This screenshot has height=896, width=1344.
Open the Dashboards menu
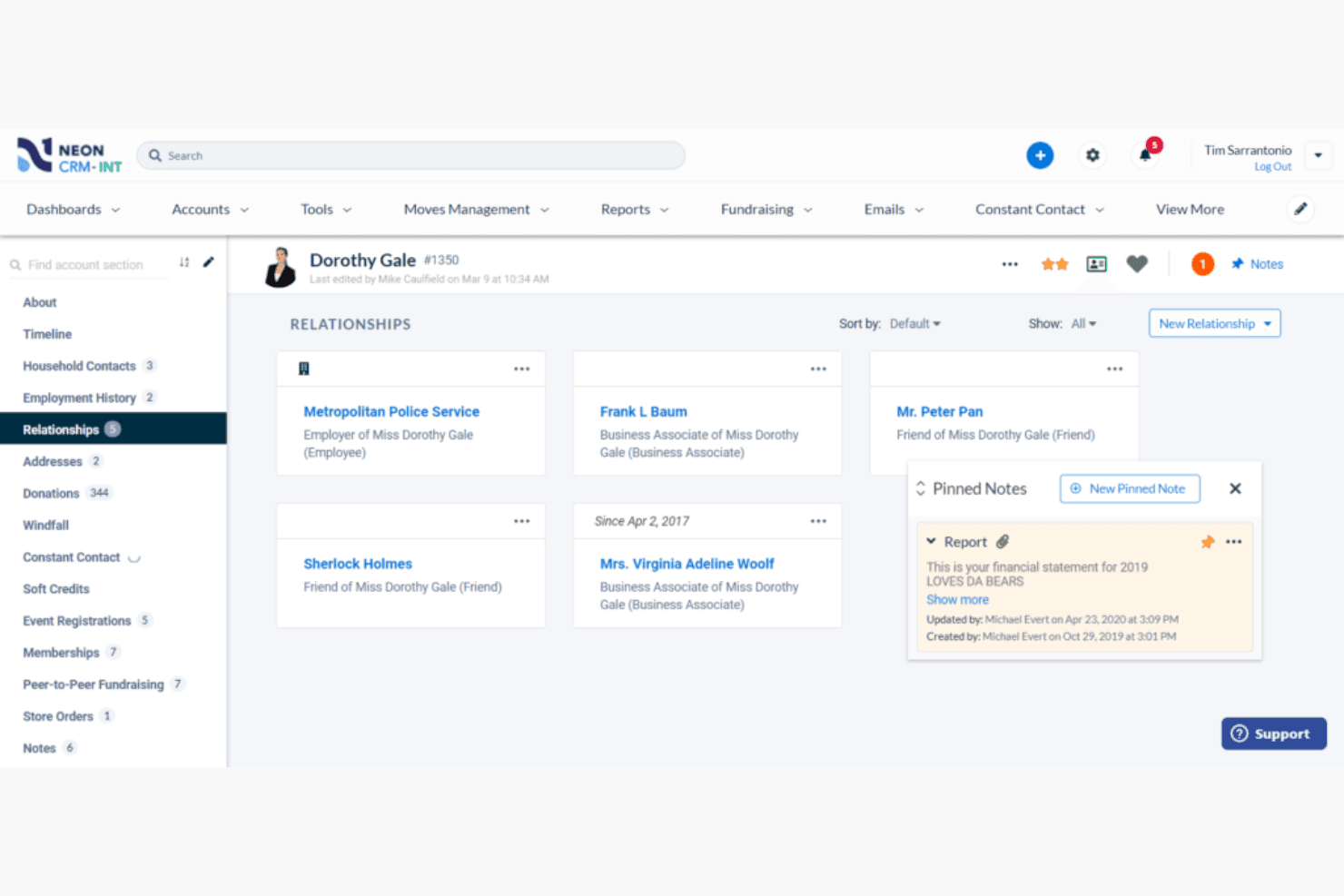click(73, 210)
